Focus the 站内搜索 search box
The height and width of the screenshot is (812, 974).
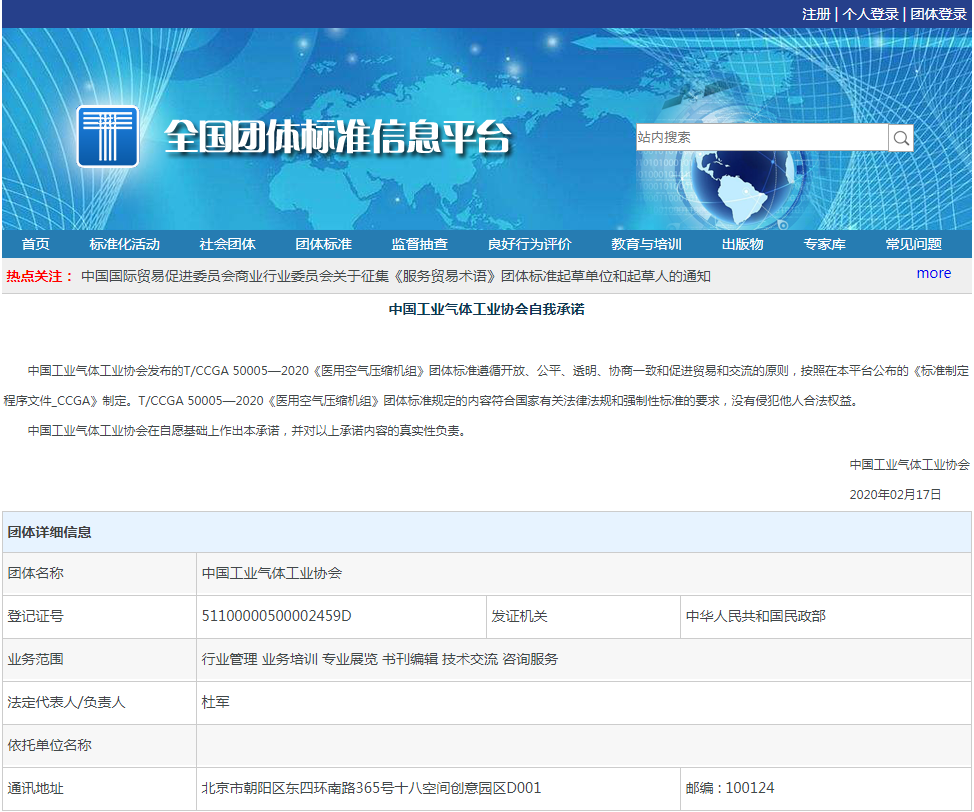pyautogui.click(x=762, y=137)
